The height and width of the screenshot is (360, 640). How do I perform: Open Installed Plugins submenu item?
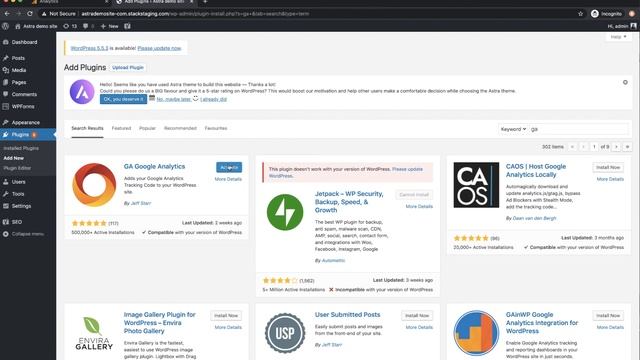tap(21, 148)
